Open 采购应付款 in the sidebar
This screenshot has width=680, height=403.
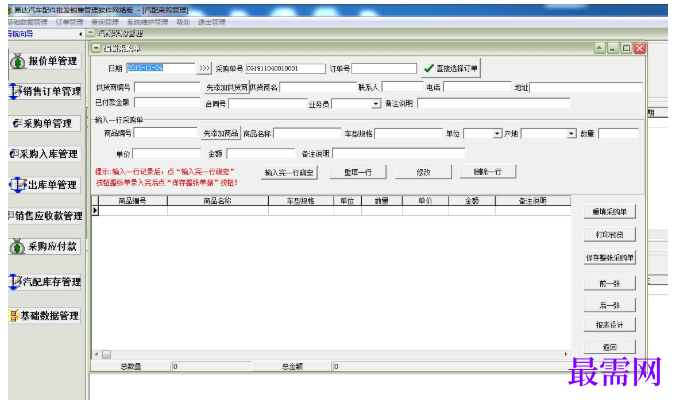pyautogui.click(x=45, y=247)
